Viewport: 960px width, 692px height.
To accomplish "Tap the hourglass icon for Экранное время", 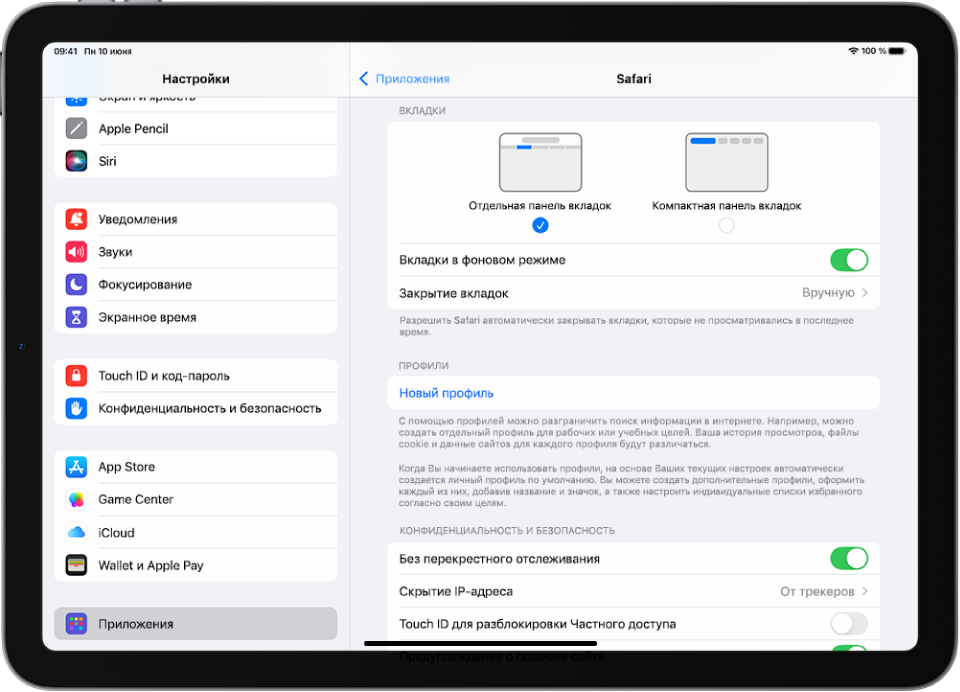I will 76,317.
